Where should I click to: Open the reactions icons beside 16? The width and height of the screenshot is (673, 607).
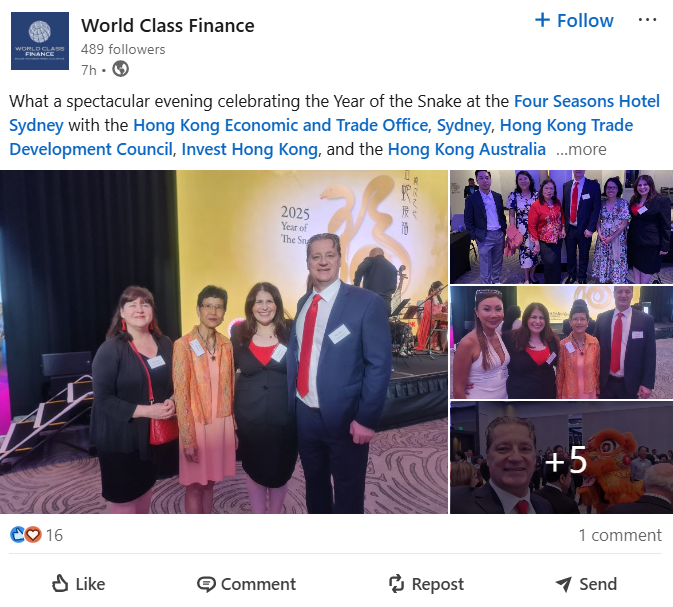pyautogui.click(x=25, y=535)
